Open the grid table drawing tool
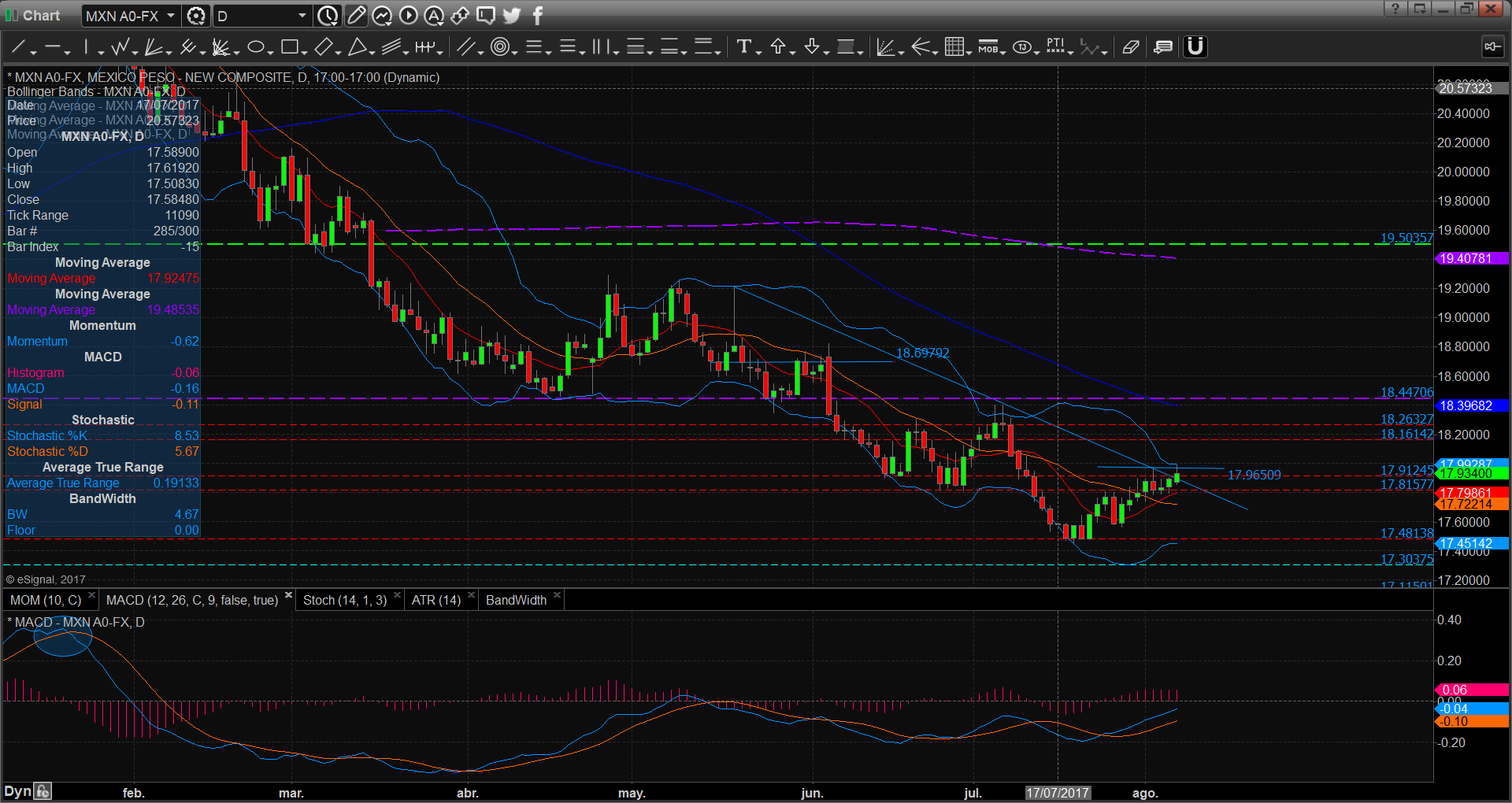Viewport: 1512px width, 803px height. coord(954,47)
